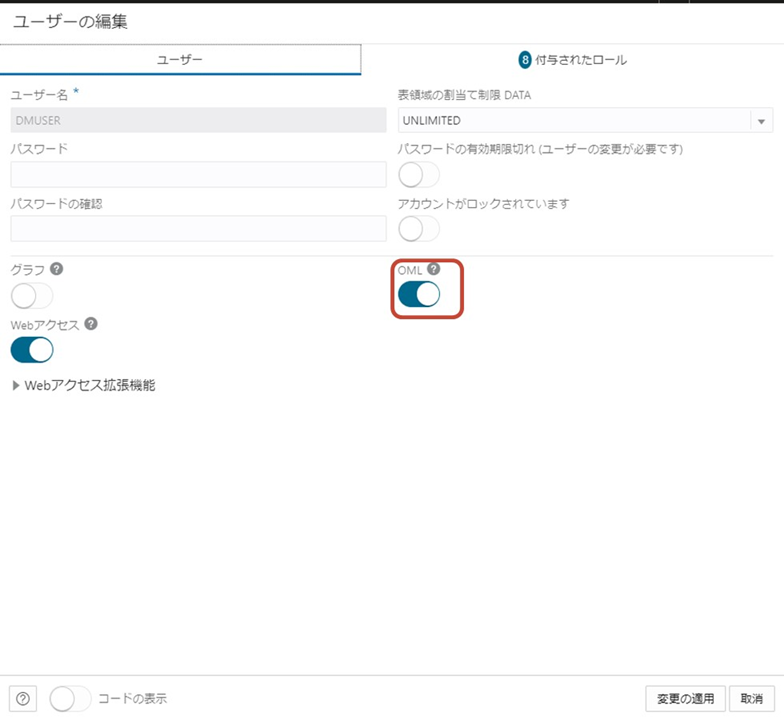
Task: Click the 変更の適用 button
Action: 685,698
